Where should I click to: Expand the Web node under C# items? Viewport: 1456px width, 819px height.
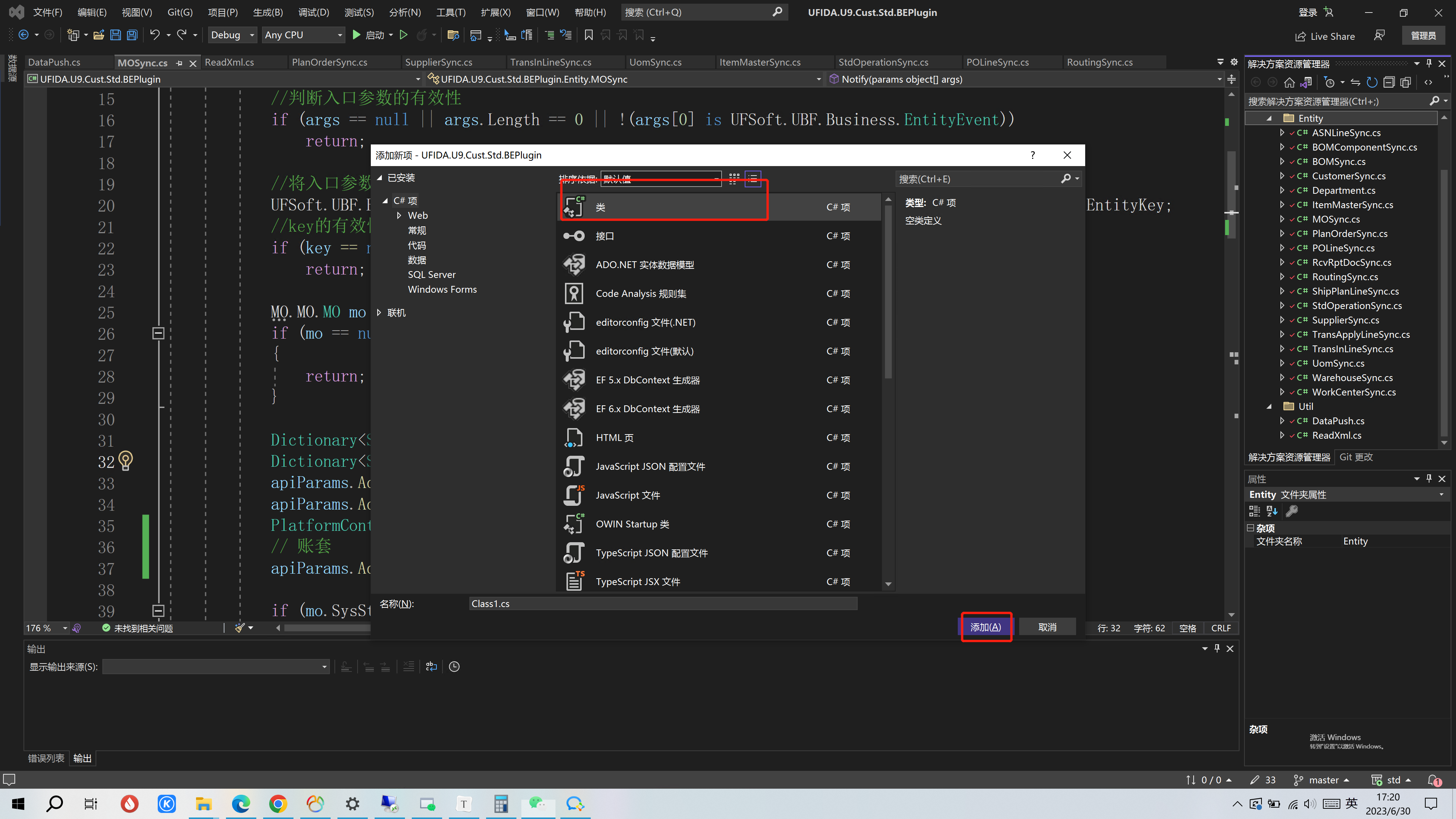click(399, 215)
